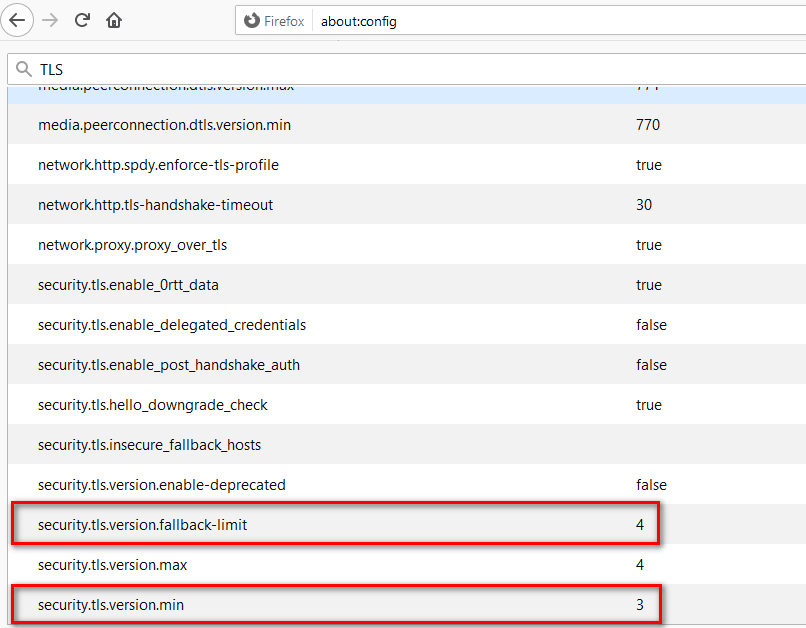Image resolution: width=806 pixels, height=628 pixels.
Task: Select network.http.spdy.enforce-tls-profile row name
Action: pos(158,165)
